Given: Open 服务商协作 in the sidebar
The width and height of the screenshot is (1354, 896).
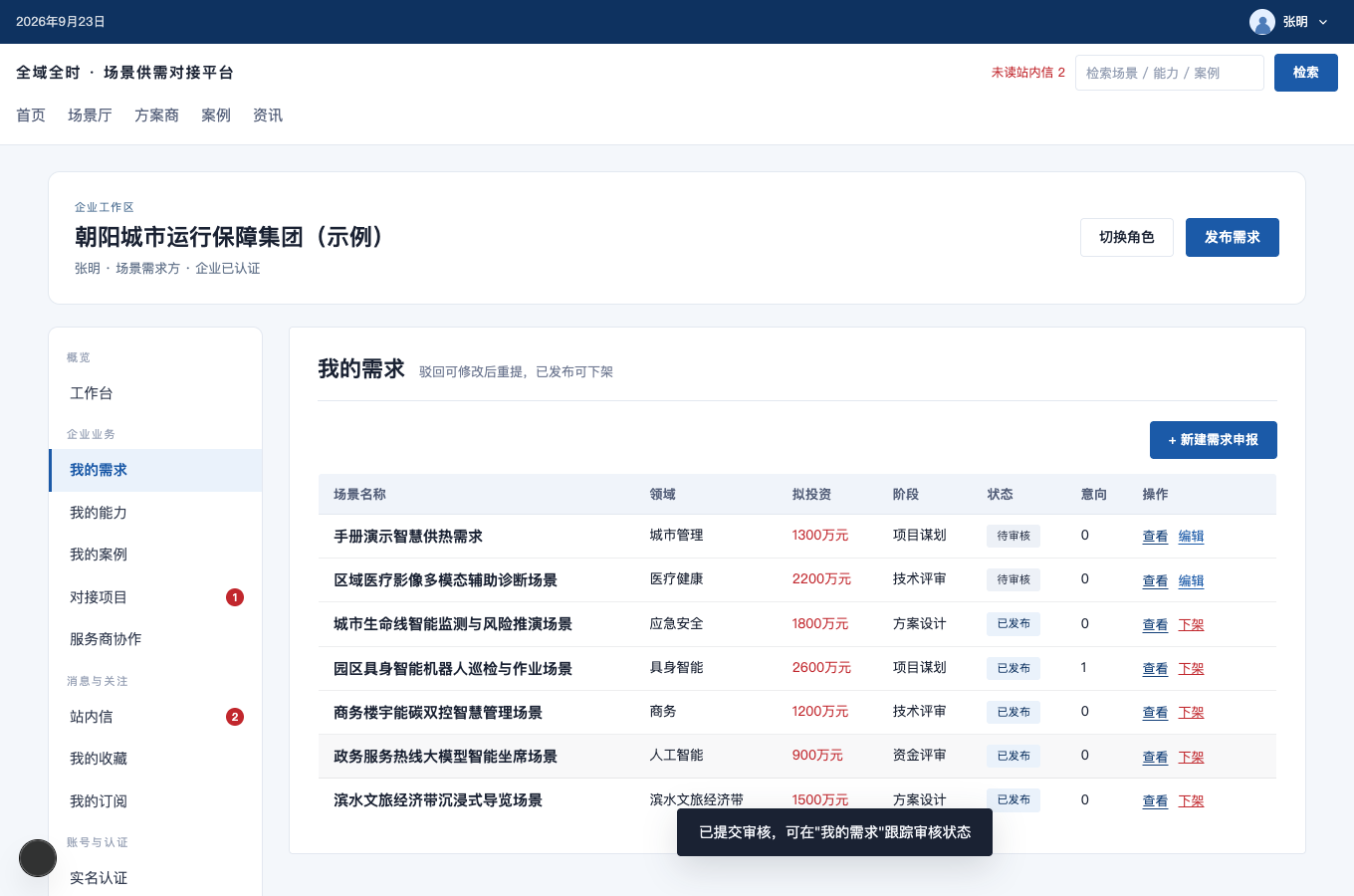Looking at the screenshot, I should pyautogui.click(x=155, y=639).
